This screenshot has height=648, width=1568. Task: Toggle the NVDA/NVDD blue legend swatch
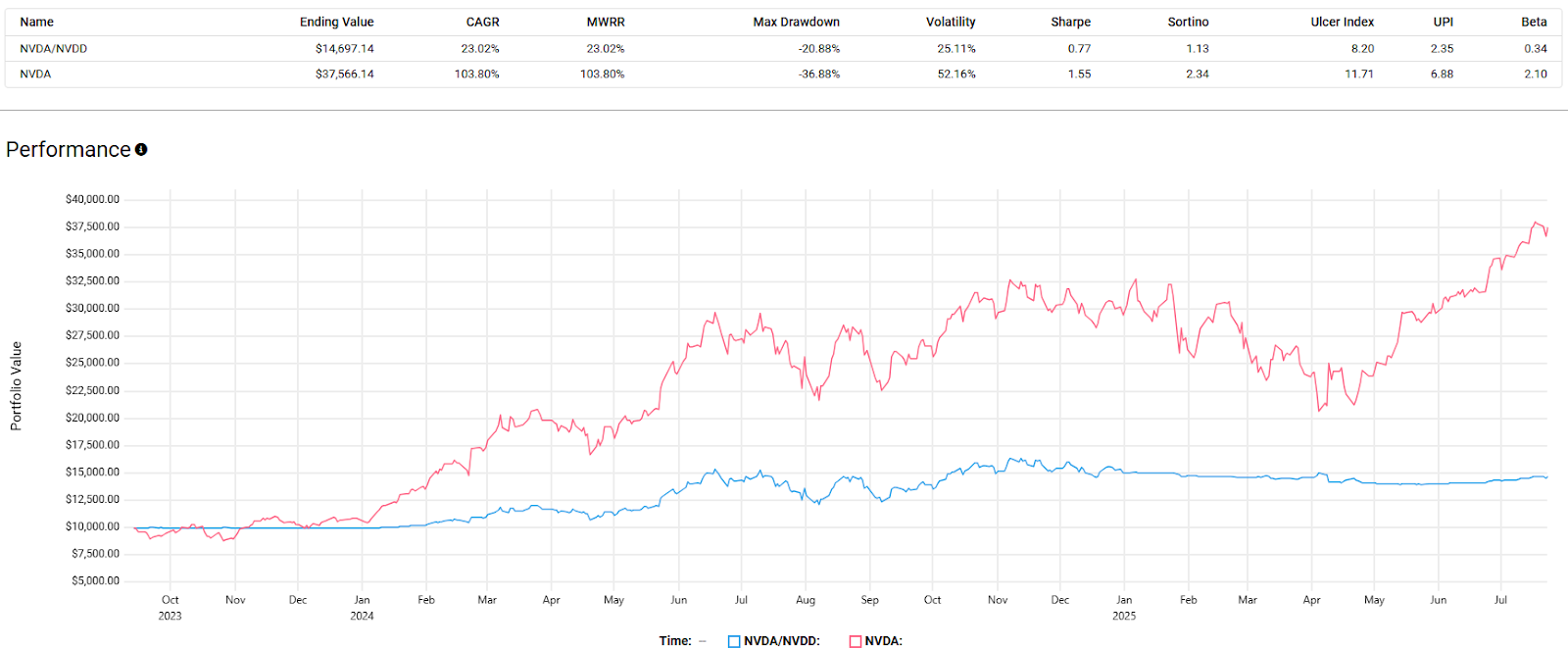[x=734, y=641]
